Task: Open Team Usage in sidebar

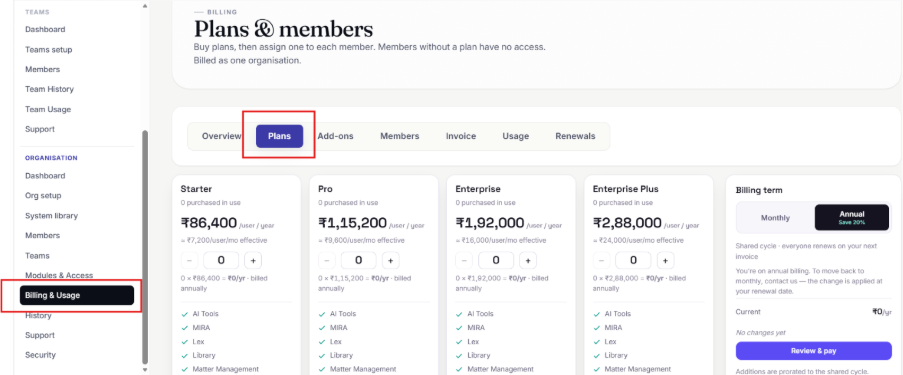Action: tap(48, 109)
